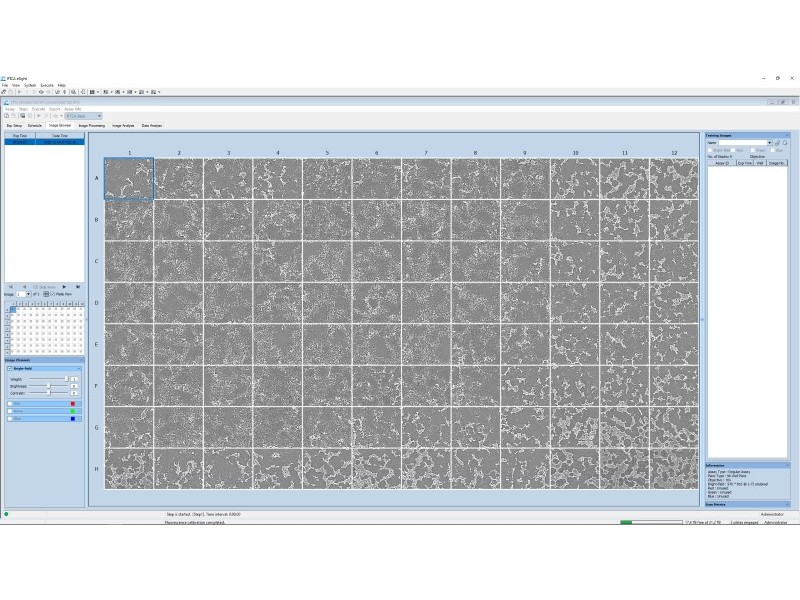Click the blue channel color swatch
Screen dimensions: 800x600
pos(73,419)
